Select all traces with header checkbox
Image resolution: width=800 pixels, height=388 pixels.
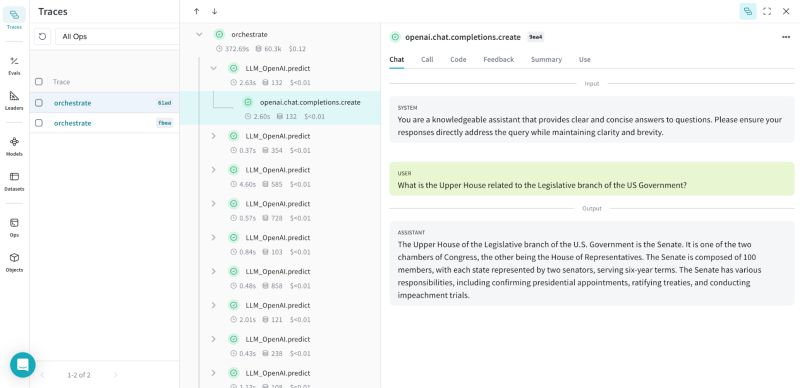coord(39,82)
